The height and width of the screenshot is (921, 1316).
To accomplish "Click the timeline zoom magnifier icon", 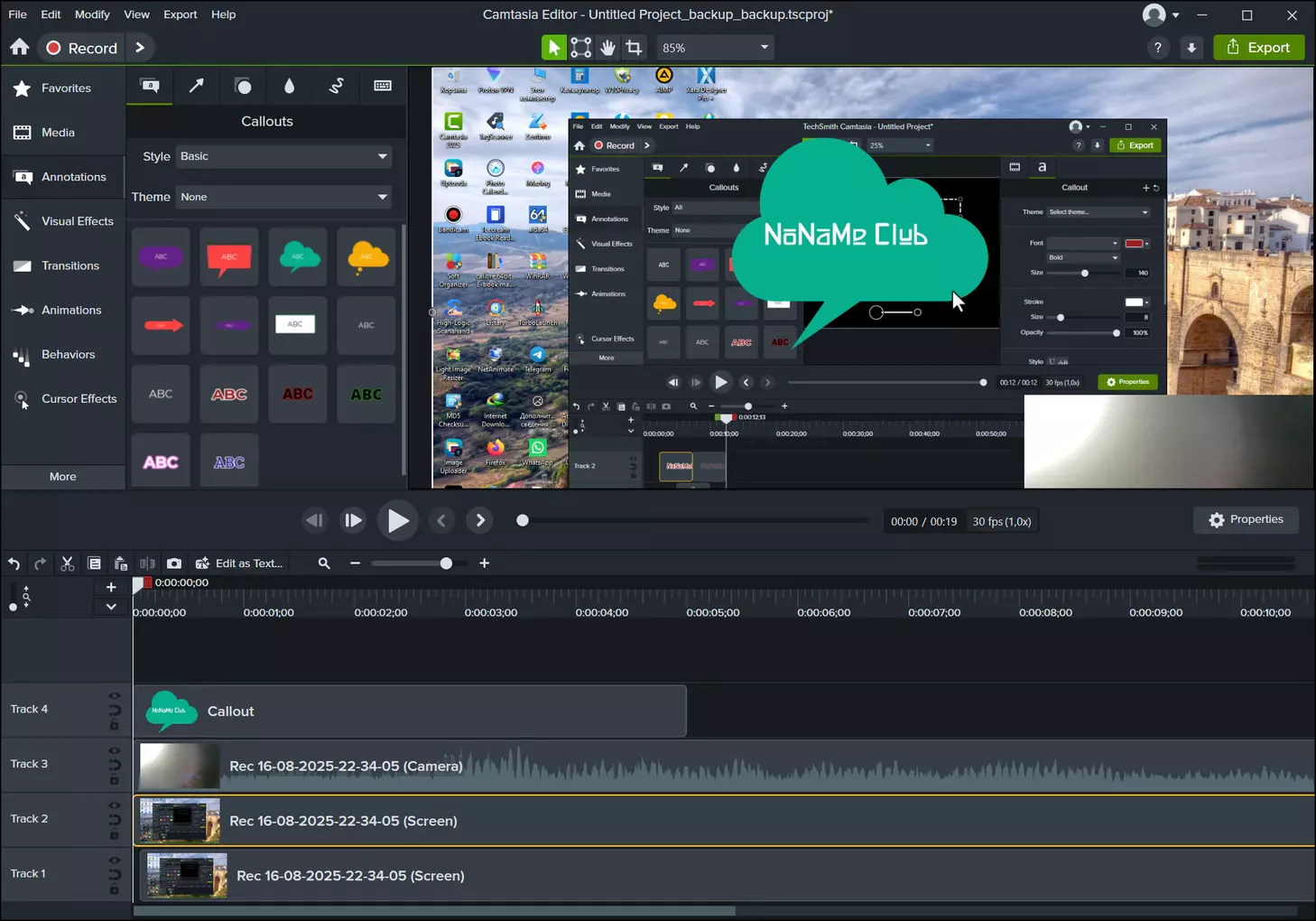I will click(324, 563).
